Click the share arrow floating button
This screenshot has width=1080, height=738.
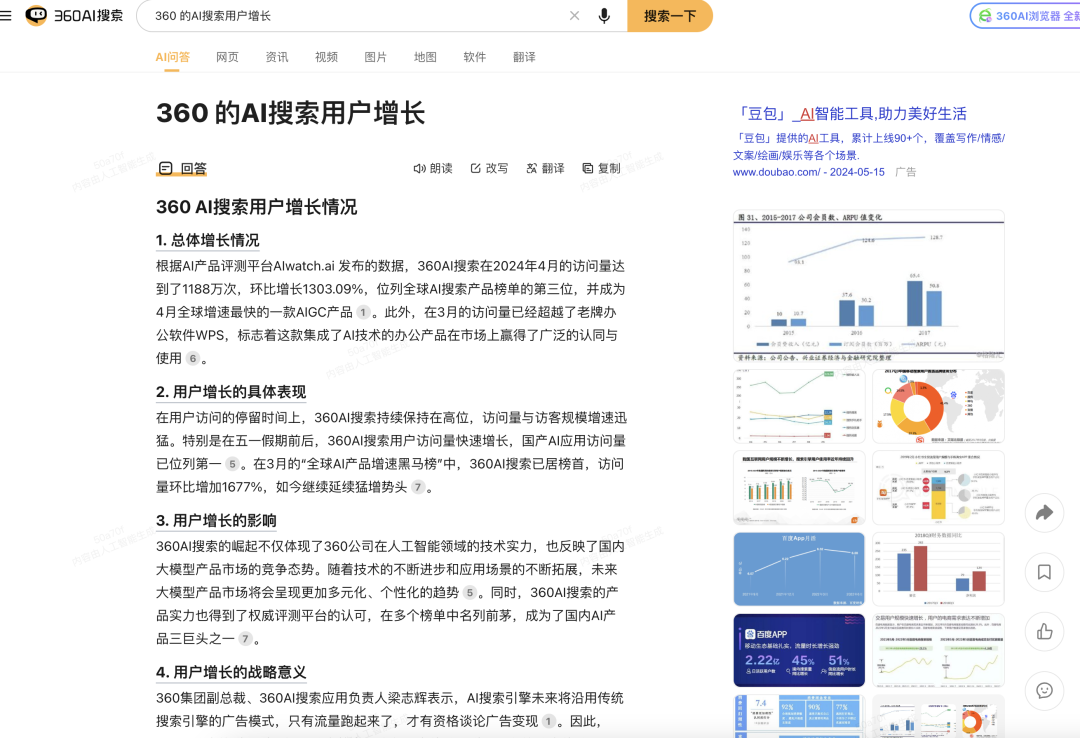coord(1044,513)
